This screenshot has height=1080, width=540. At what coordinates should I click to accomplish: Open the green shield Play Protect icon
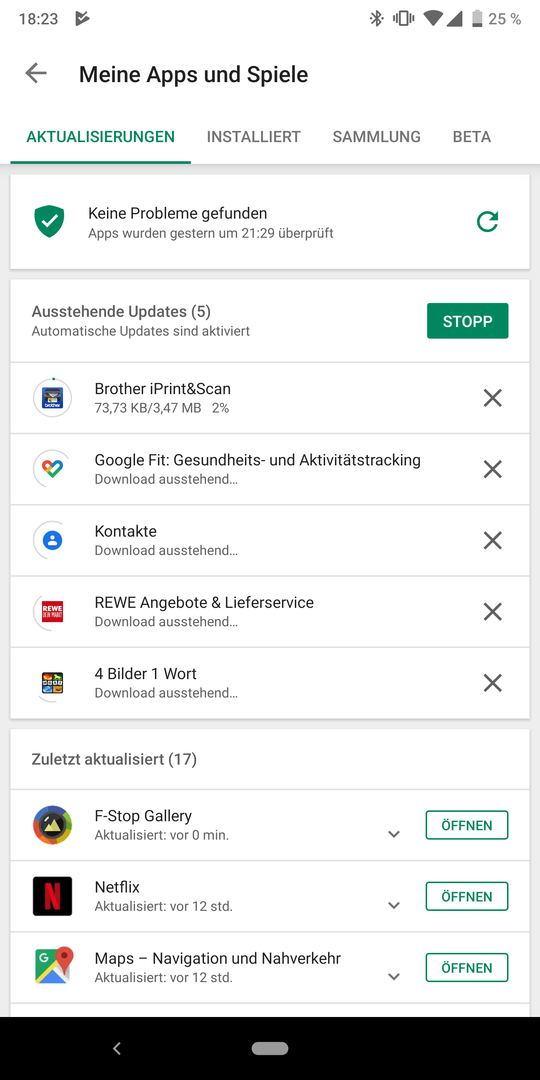coord(50,222)
